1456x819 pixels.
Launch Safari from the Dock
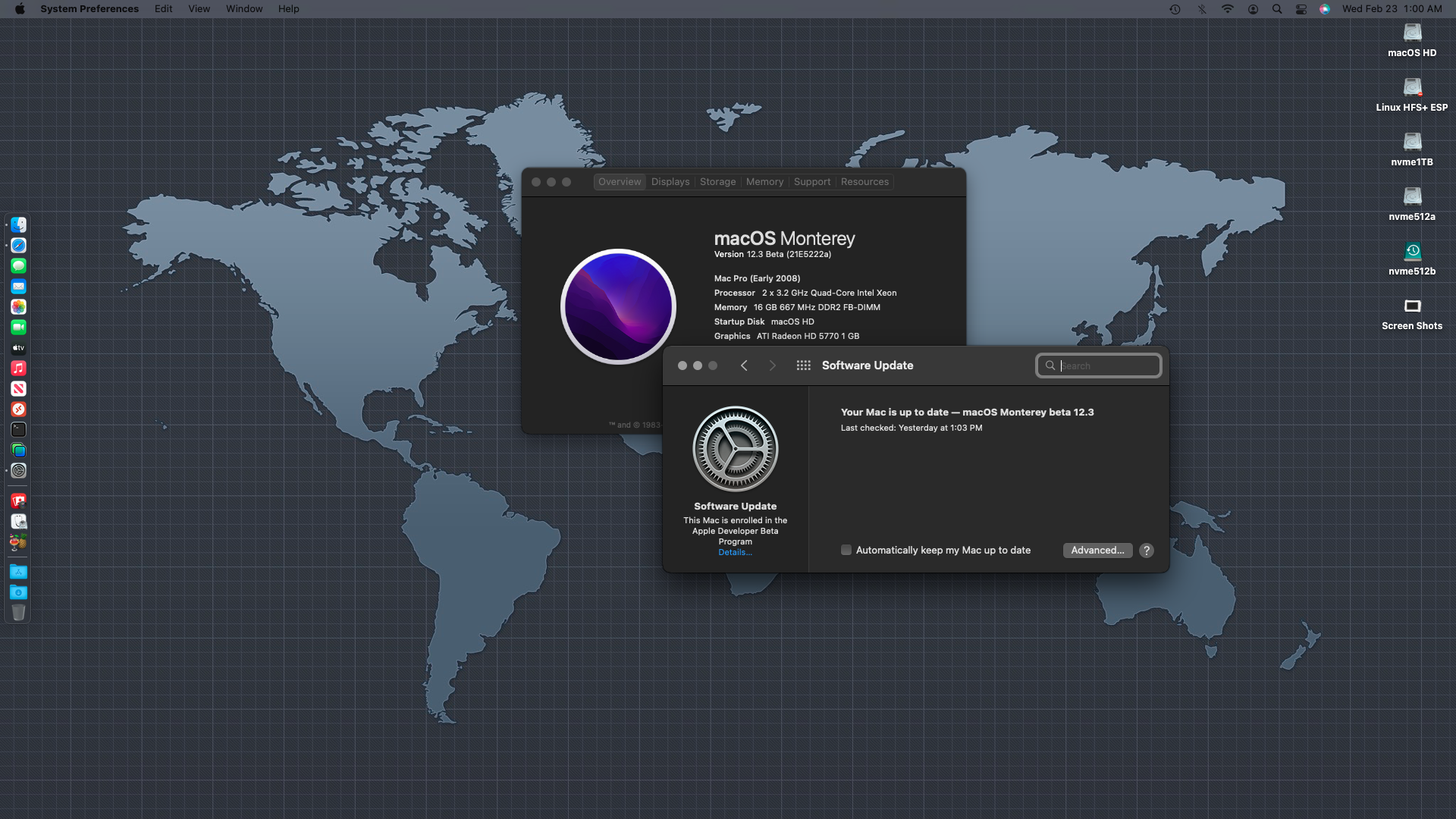coord(19,246)
